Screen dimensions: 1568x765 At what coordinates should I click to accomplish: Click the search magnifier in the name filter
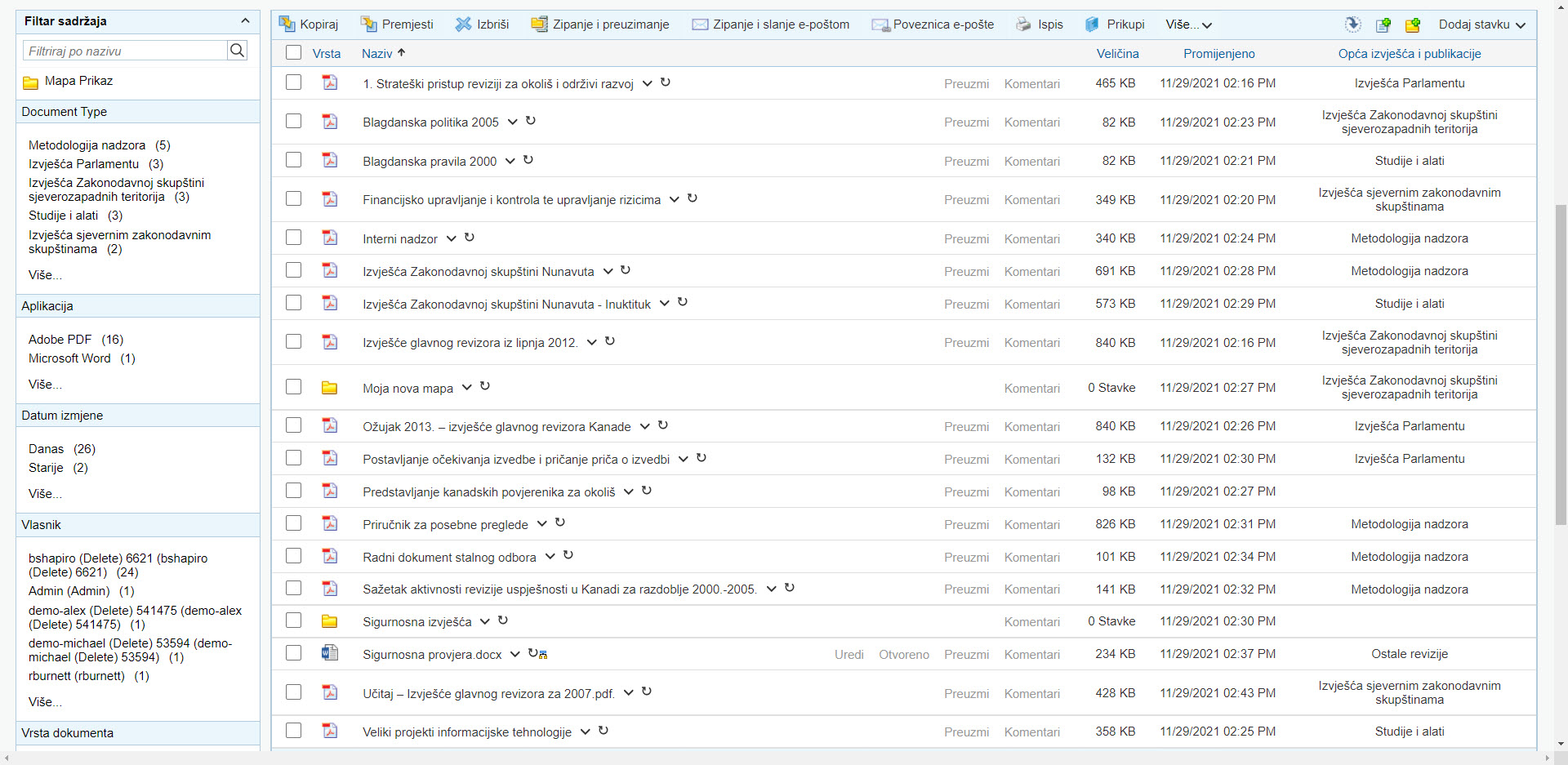tap(237, 51)
